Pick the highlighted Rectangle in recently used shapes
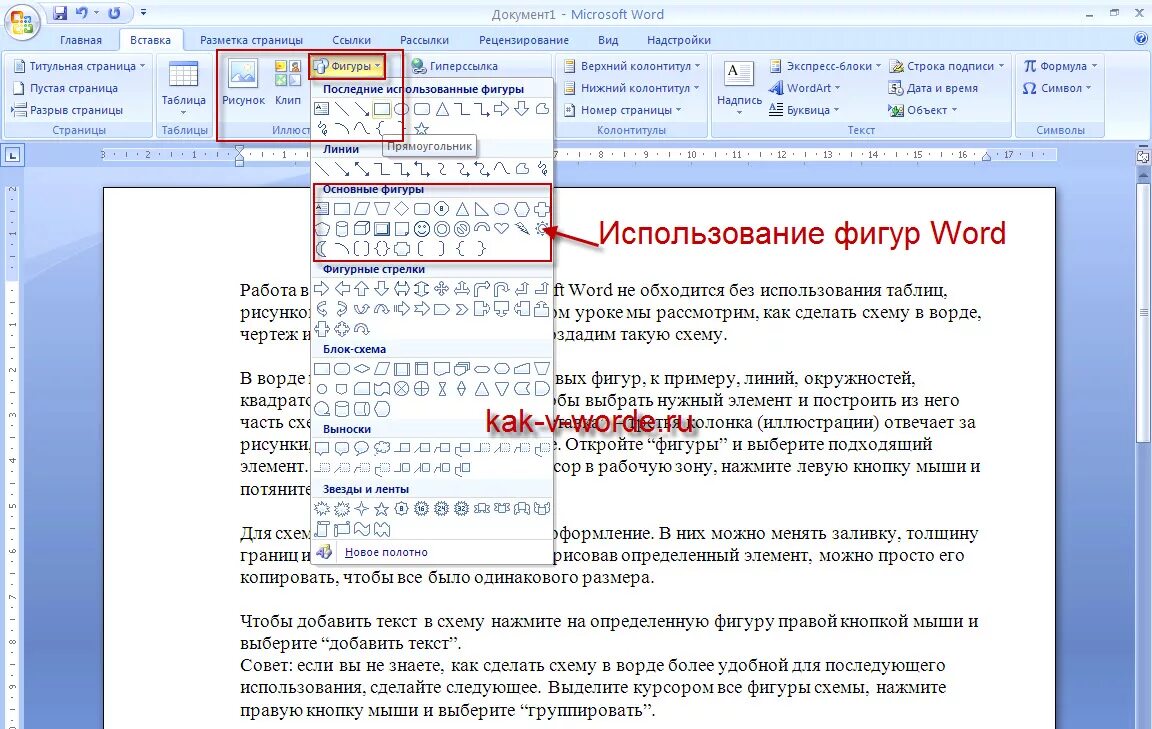This screenshot has height=729, width=1152. [381, 109]
